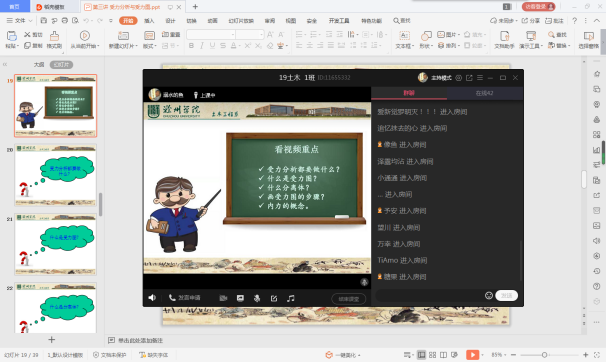Toggle the microphone icon in classroom toolbar
606x362 pixels.
[257, 298]
